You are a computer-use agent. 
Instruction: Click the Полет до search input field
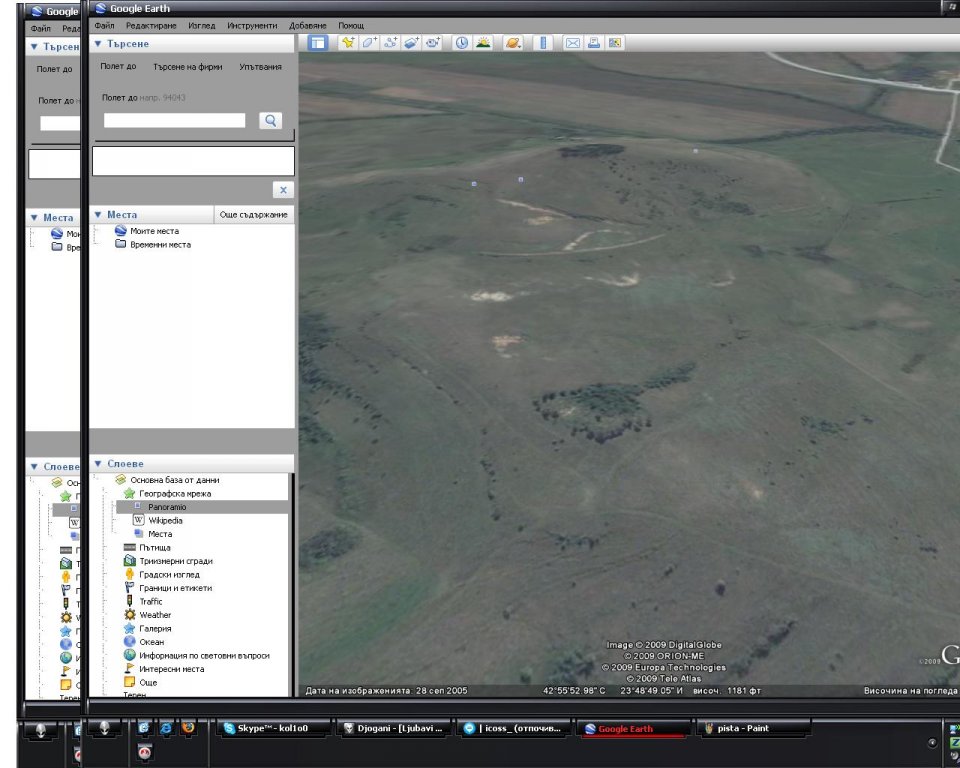pyautogui.click(x=174, y=120)
